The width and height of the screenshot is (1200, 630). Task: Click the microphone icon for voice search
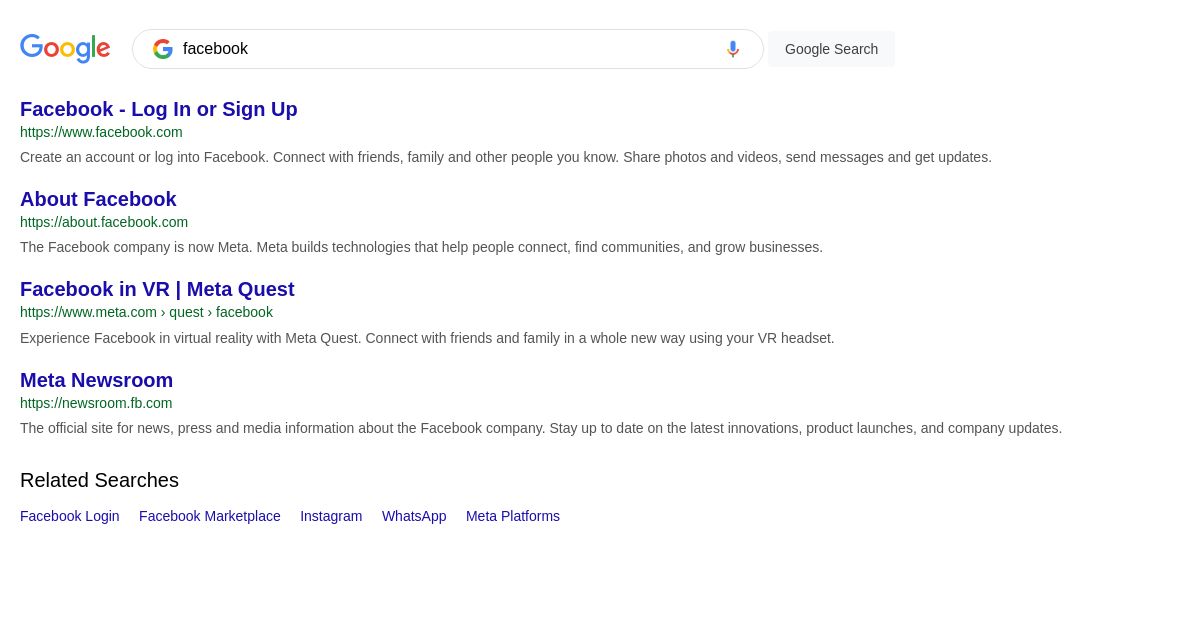coord(733,48)
